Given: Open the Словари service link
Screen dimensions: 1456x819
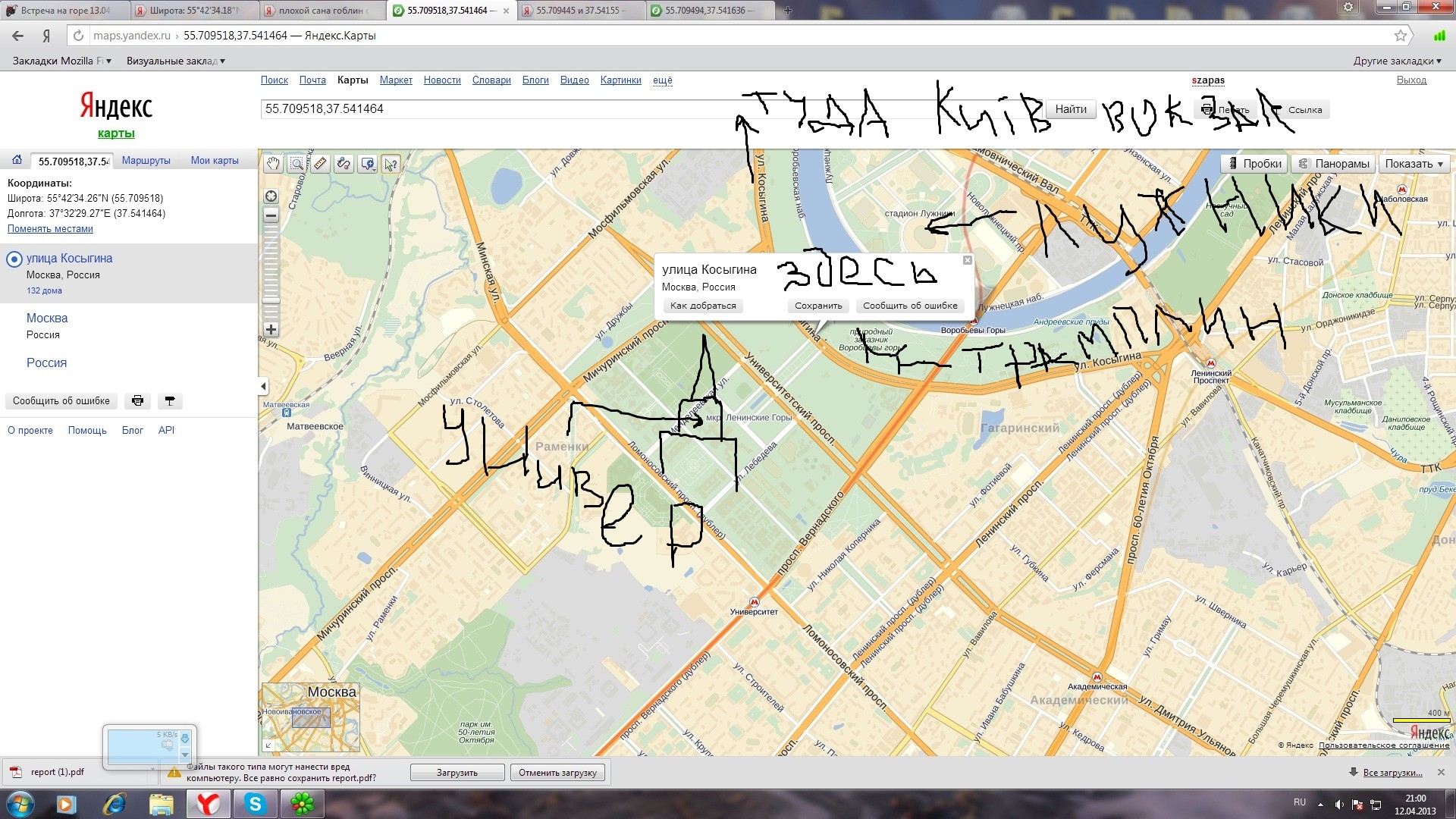Looking at the screenshot, I should (491, 80).
